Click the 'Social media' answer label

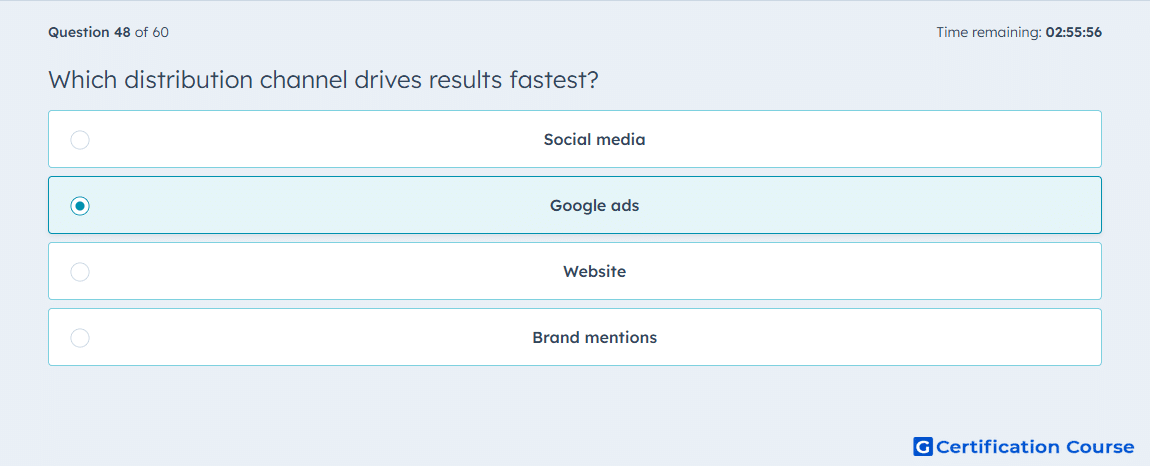pos(594,139)
